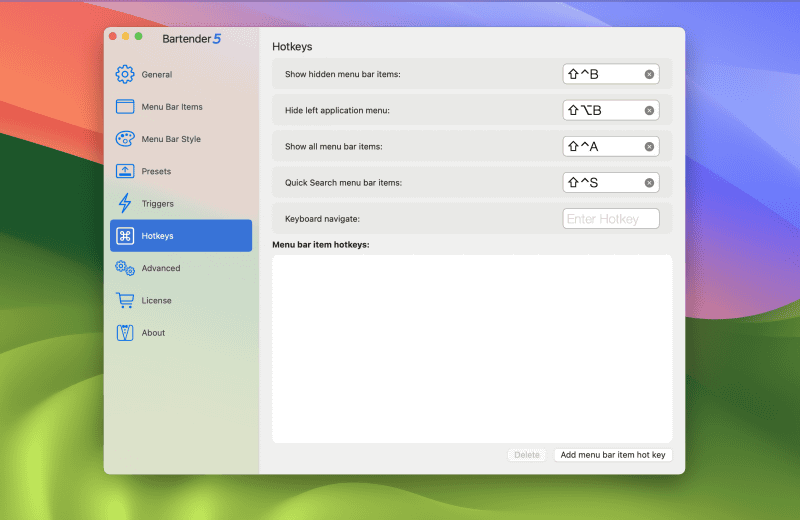Open Advanced via the double-gear icon
This screenshot has width=800, height=520.
pyautogui.click(x=125, y=268)
